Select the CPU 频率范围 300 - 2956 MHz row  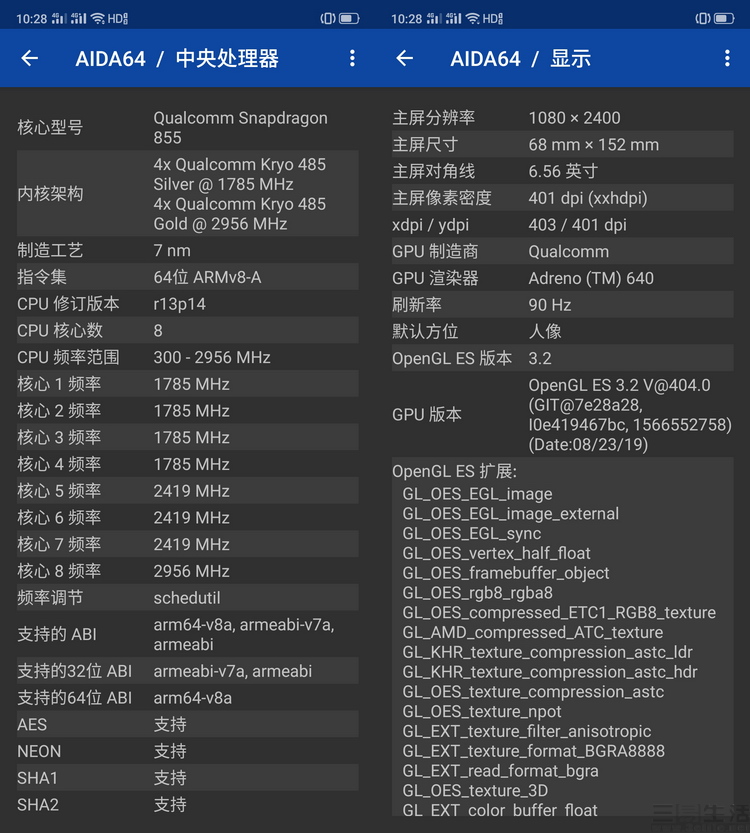[x=188, y=357]
